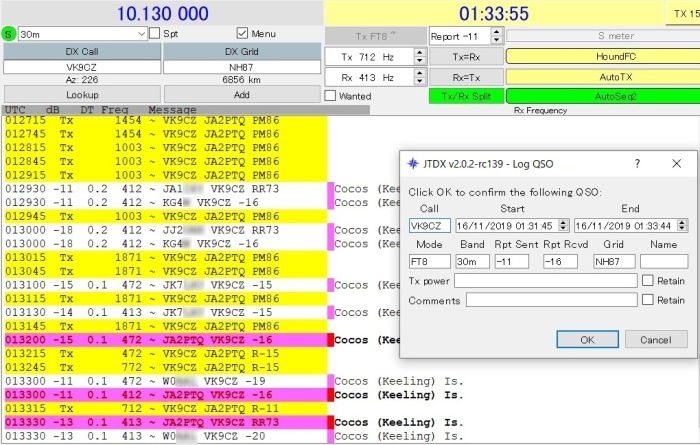Click the green S status indicator
The height and width of the screenshot is (445, 700).
coord(8,34)
